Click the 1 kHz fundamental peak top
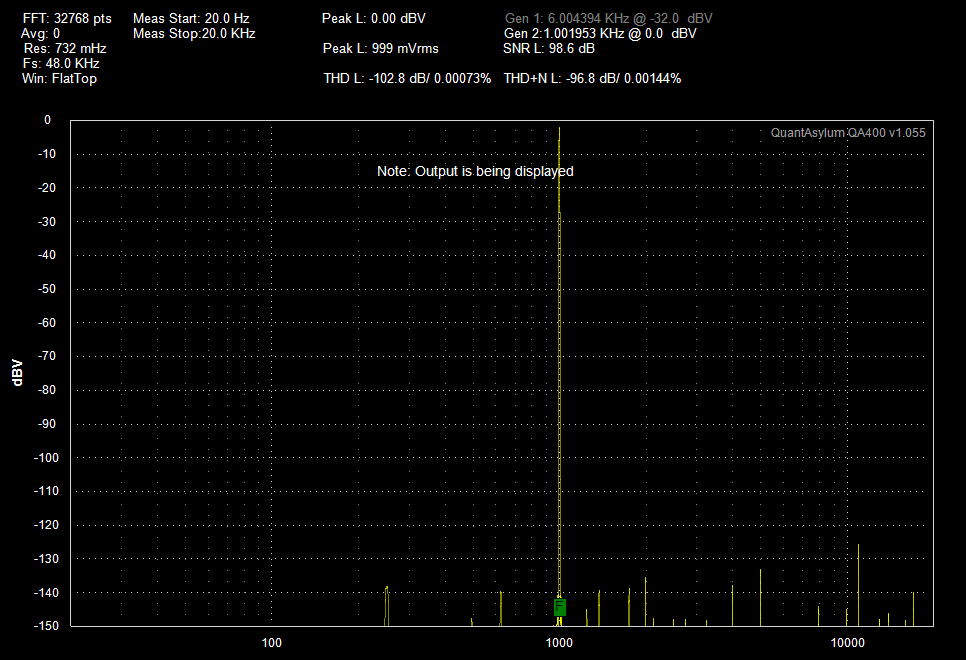 (x=559, y=129)
